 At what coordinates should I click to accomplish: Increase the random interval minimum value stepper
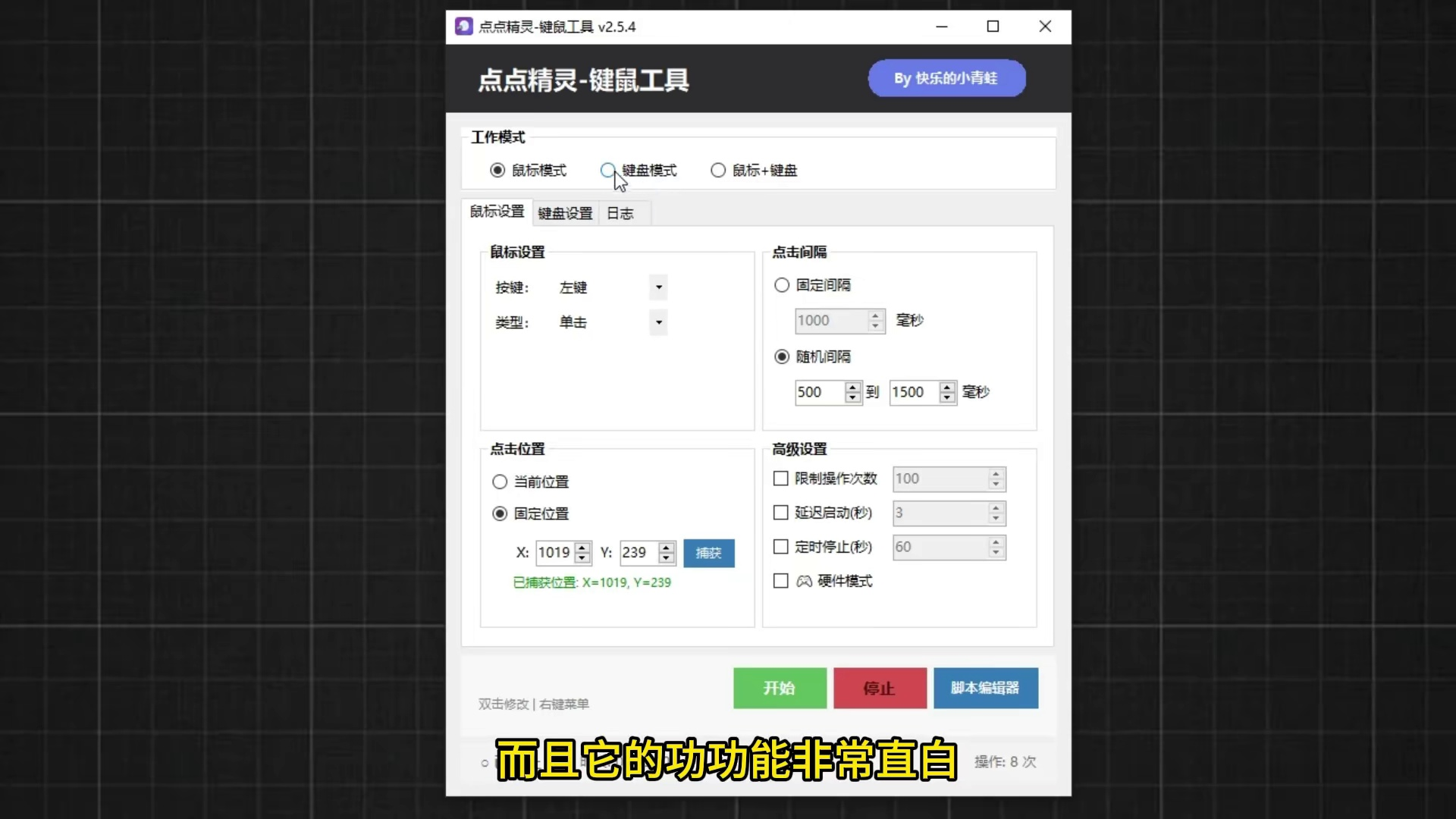coord(852,388)
